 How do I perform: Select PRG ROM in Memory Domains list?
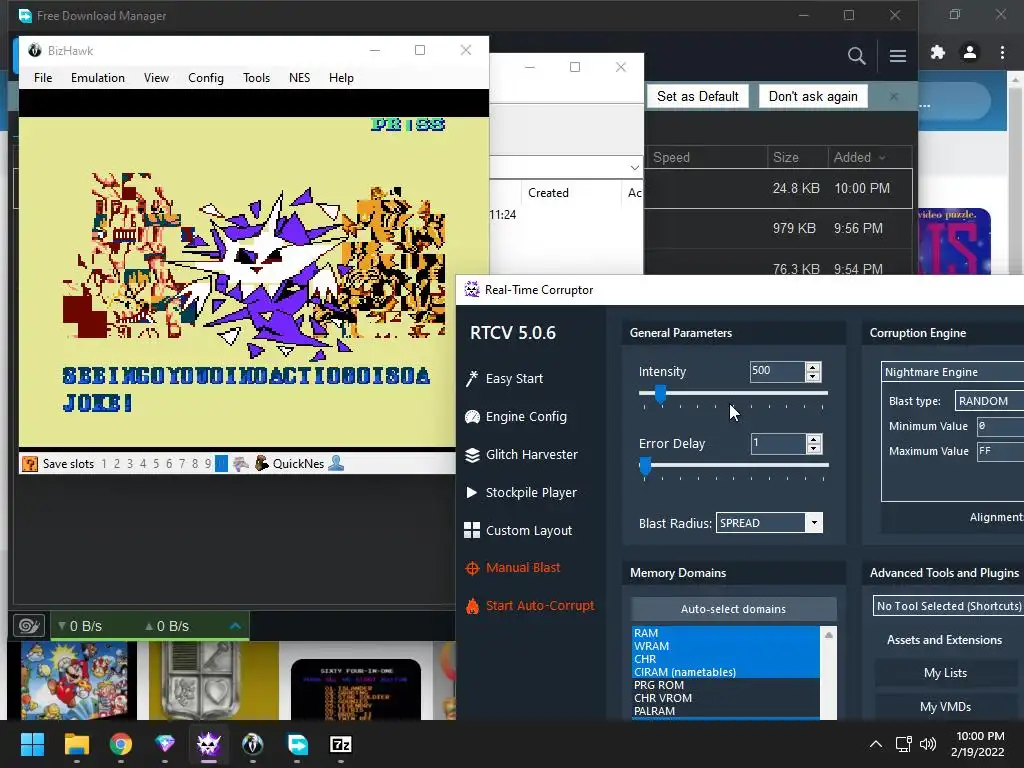[x=726, y=685]
